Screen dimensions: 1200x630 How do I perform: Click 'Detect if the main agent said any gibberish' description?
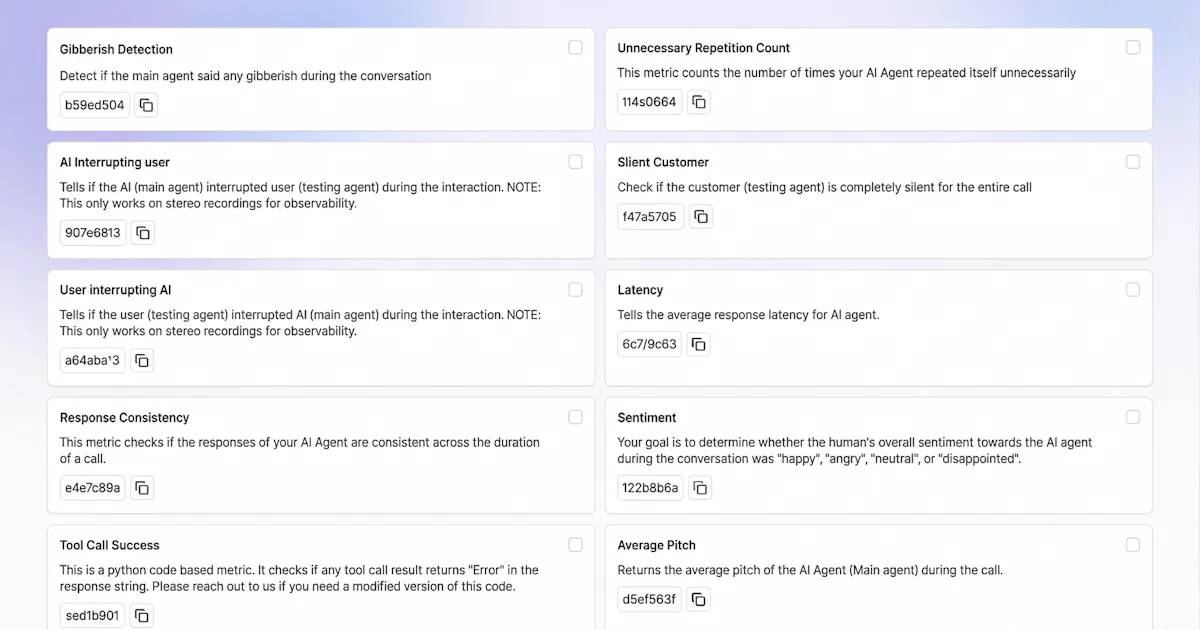click(x=246, y=76)
